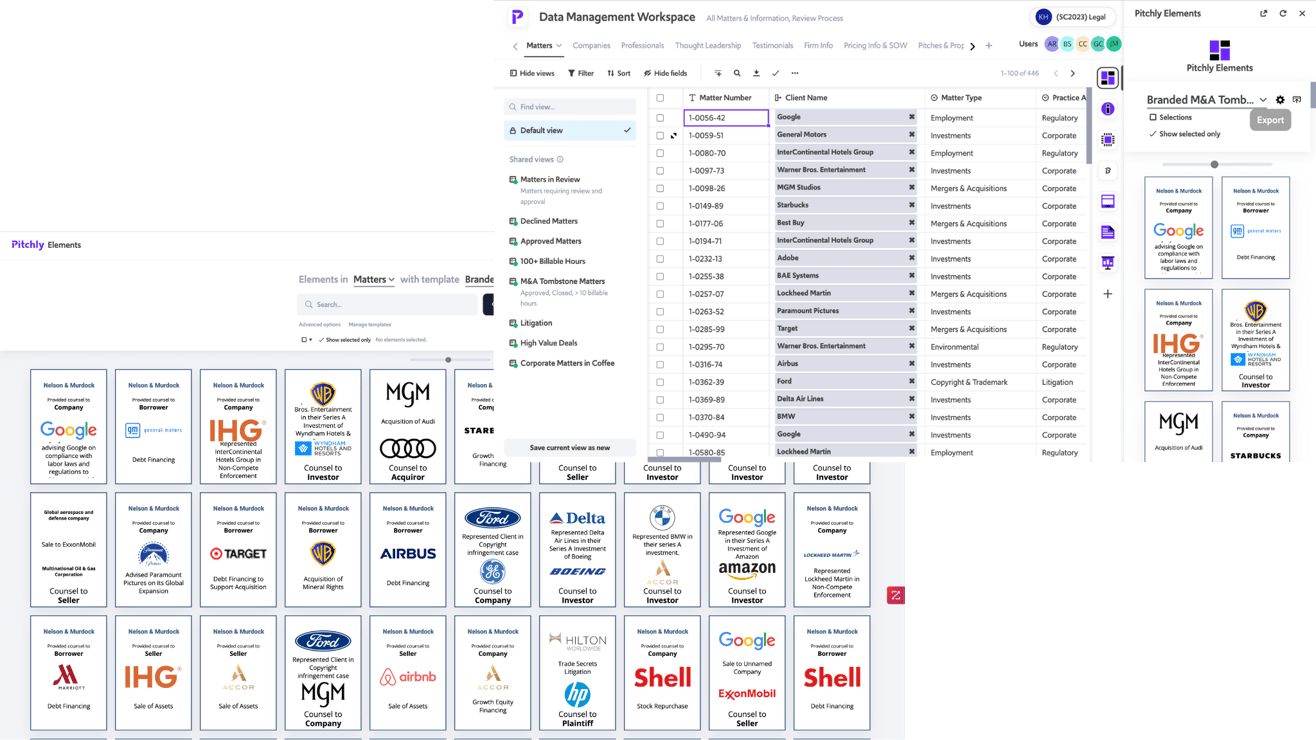Image resolution: width=1316 pixels, height=740 pixels.
Task: Open the (SC2023) Legal account menu
Action: point(1072,17)
